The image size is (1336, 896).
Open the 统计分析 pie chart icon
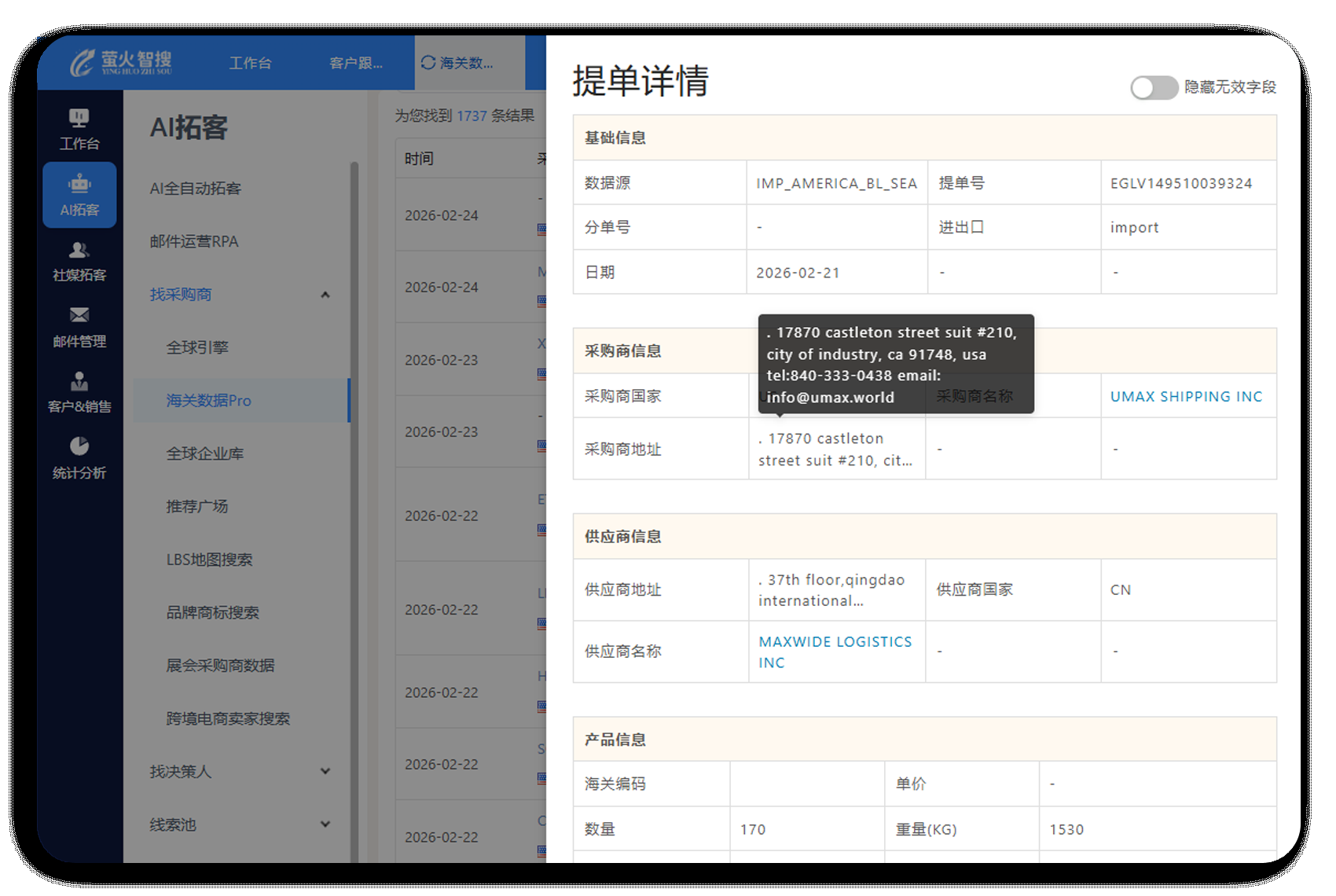tap(79, 447)
